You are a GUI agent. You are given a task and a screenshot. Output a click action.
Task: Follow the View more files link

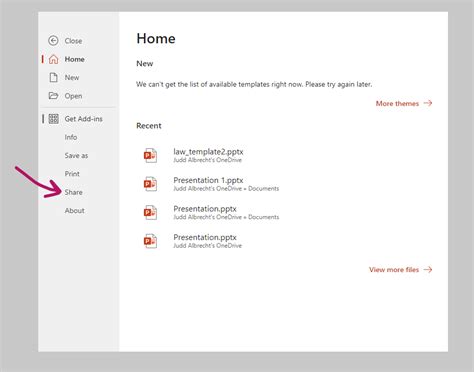[394, 269]
